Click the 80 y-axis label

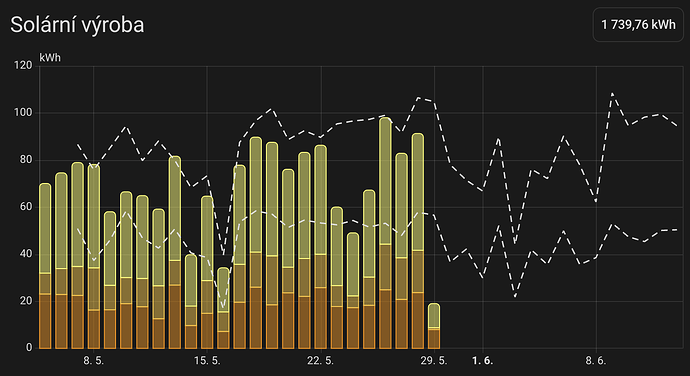(x=26, y=160)
